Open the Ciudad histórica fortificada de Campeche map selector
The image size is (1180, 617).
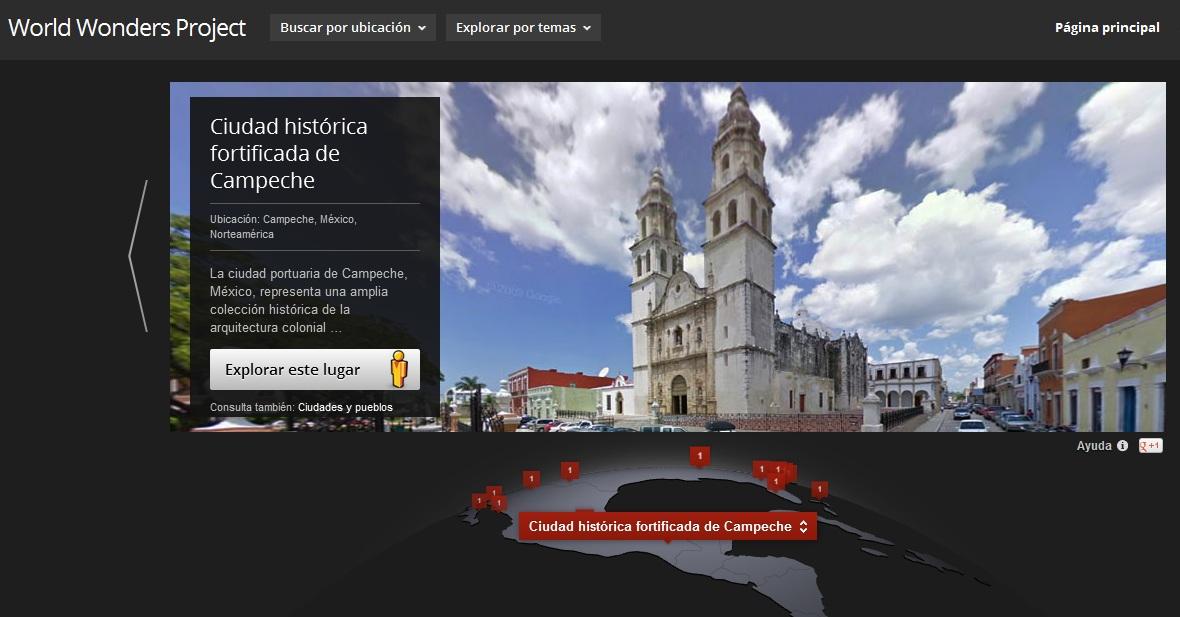coord(668,527)
